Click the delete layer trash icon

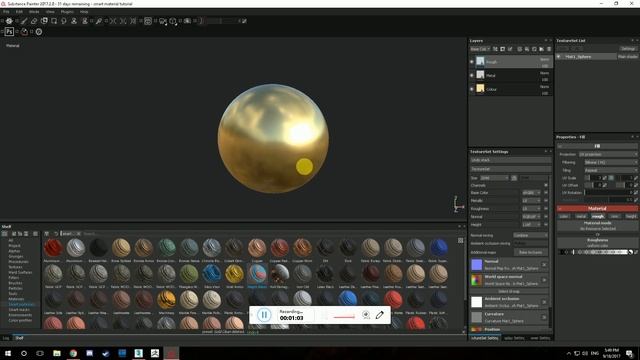(x=549, y=49)
